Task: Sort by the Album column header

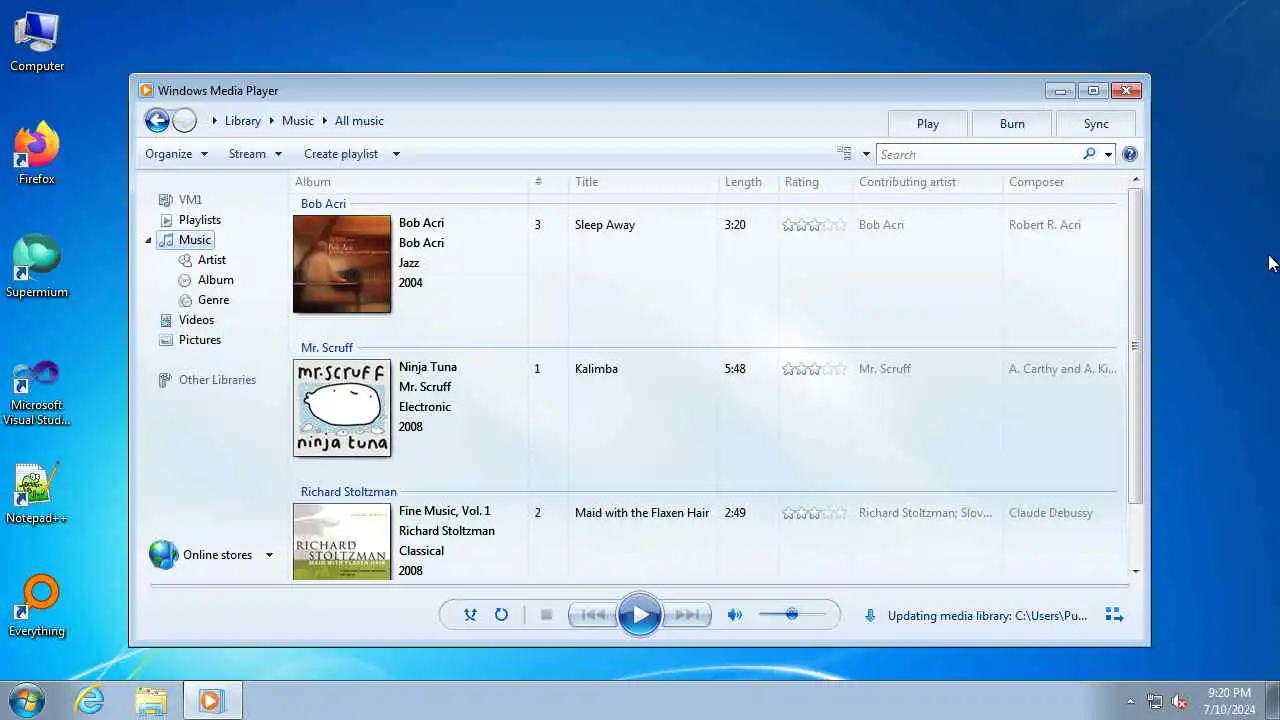Action: click(409, 182)
